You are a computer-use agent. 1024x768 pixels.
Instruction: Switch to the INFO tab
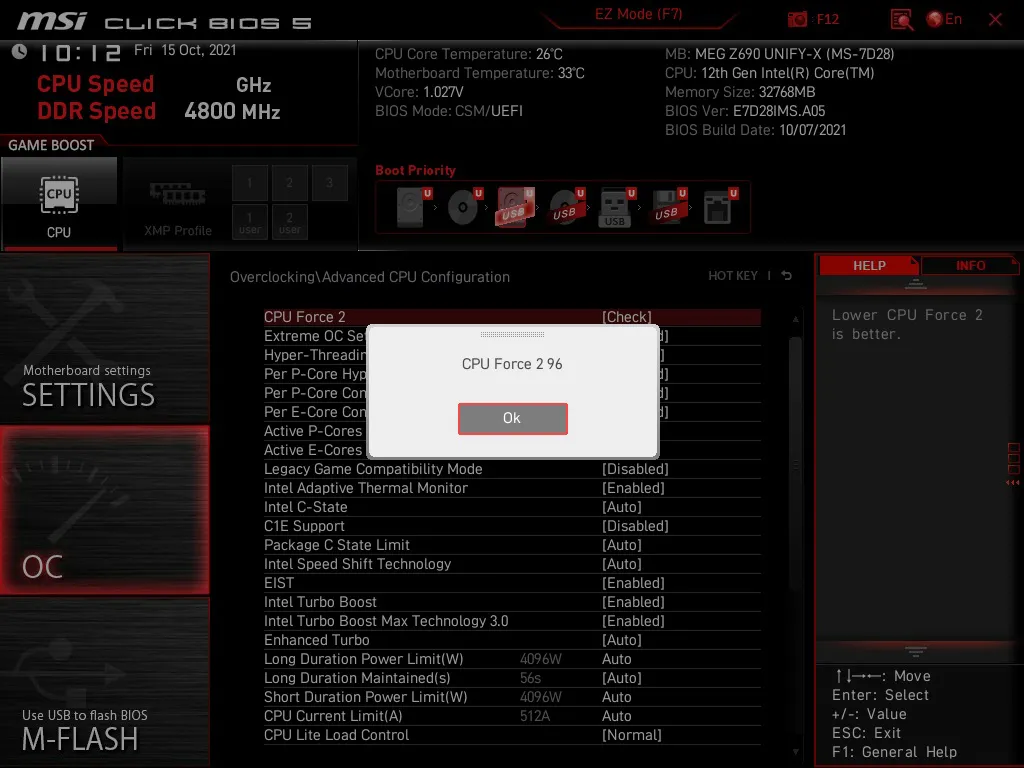click(x=970, y=266)
